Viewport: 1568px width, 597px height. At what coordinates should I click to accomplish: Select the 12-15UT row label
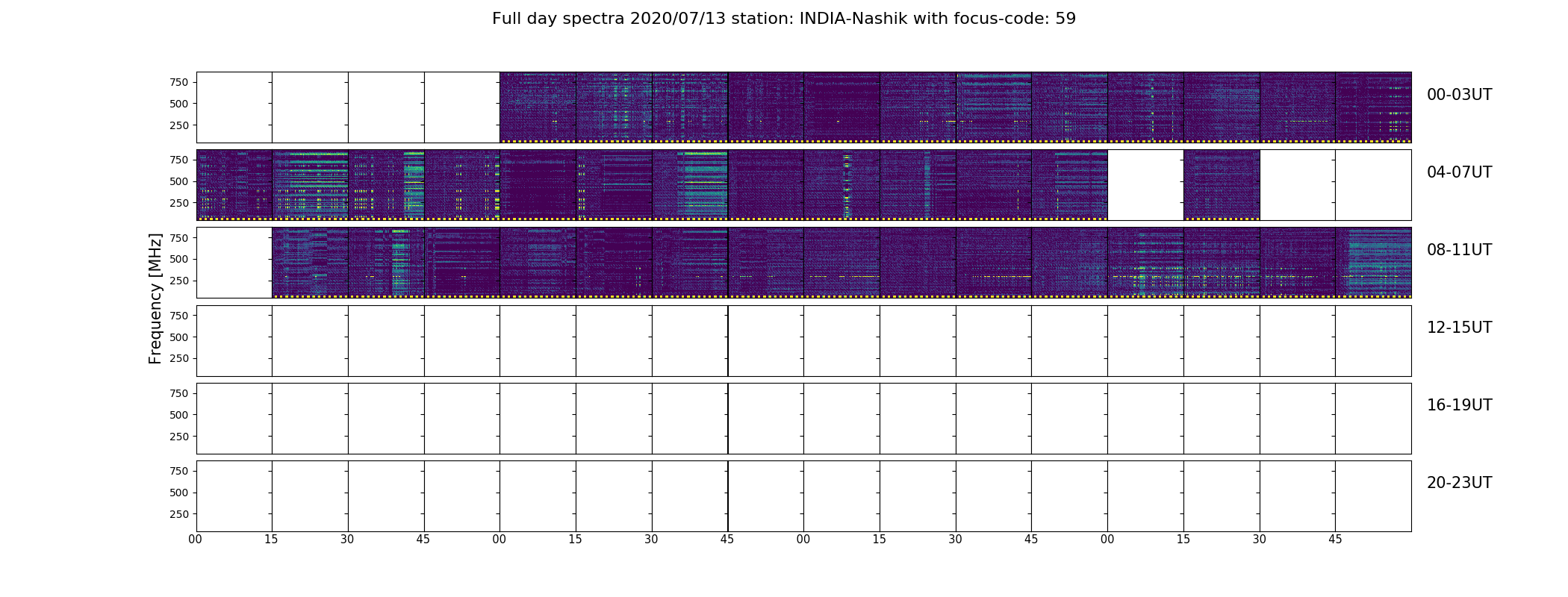click(x=1459, y=328)
